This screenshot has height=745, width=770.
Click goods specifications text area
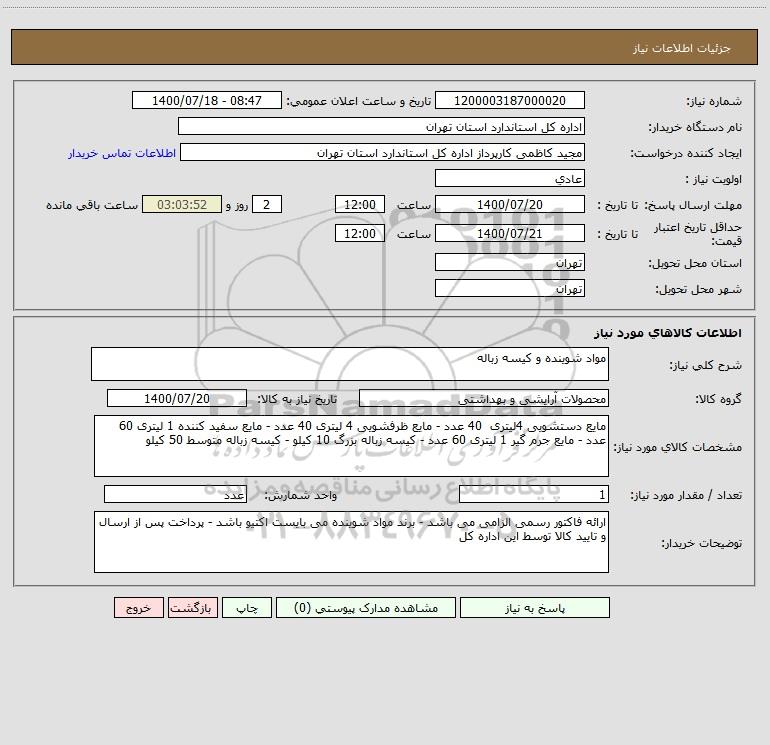(x=351, y=446)
